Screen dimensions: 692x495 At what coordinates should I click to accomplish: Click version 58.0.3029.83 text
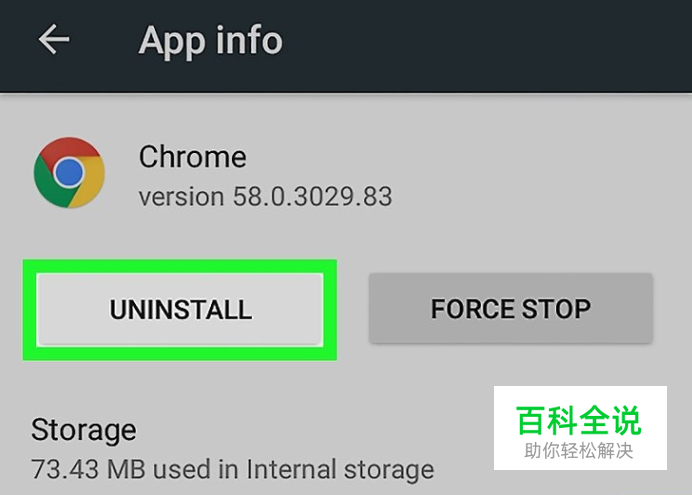(x=265, y=196)
